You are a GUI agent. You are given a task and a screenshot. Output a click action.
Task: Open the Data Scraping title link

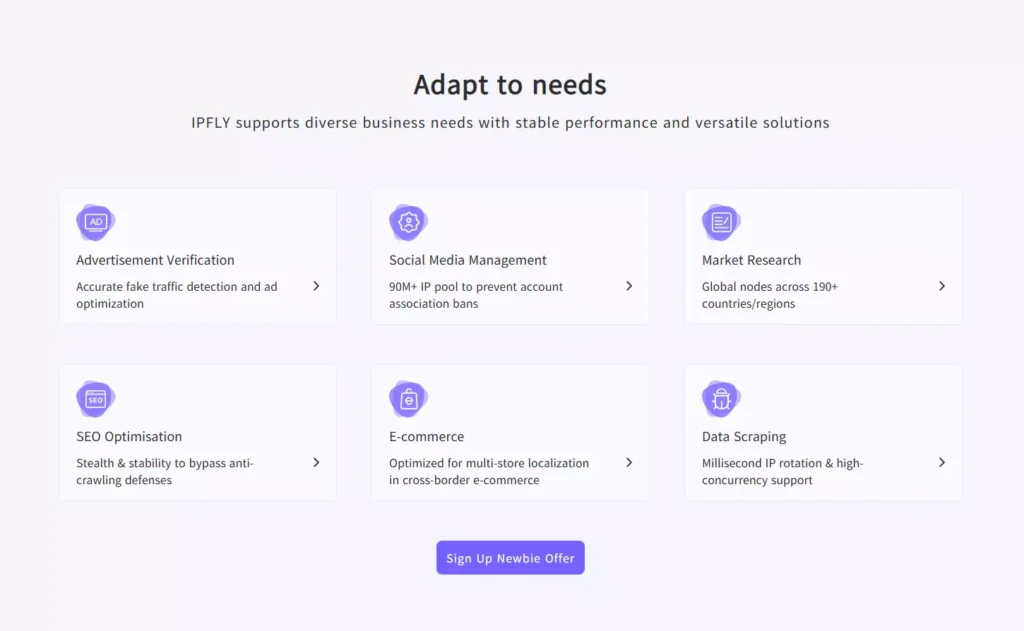pyautogui.click(x=744, y=436)
